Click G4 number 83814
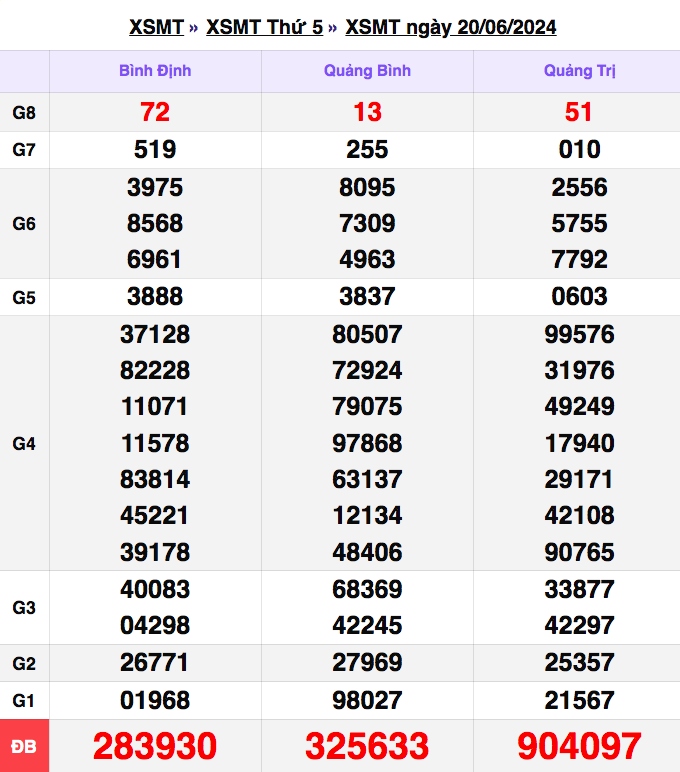 [155, 480]
